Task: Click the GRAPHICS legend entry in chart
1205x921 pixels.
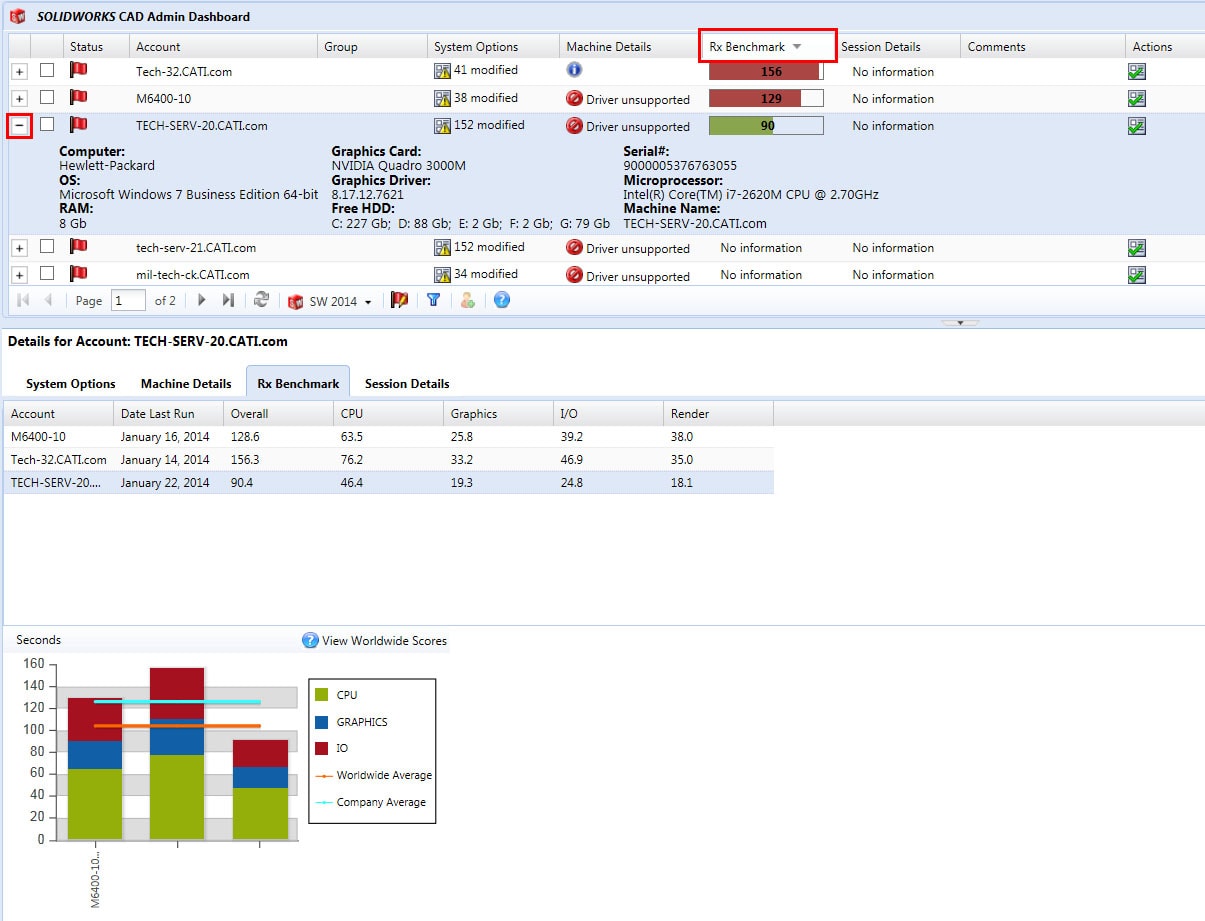Action: pyautogui.click(x=351, y=721)
